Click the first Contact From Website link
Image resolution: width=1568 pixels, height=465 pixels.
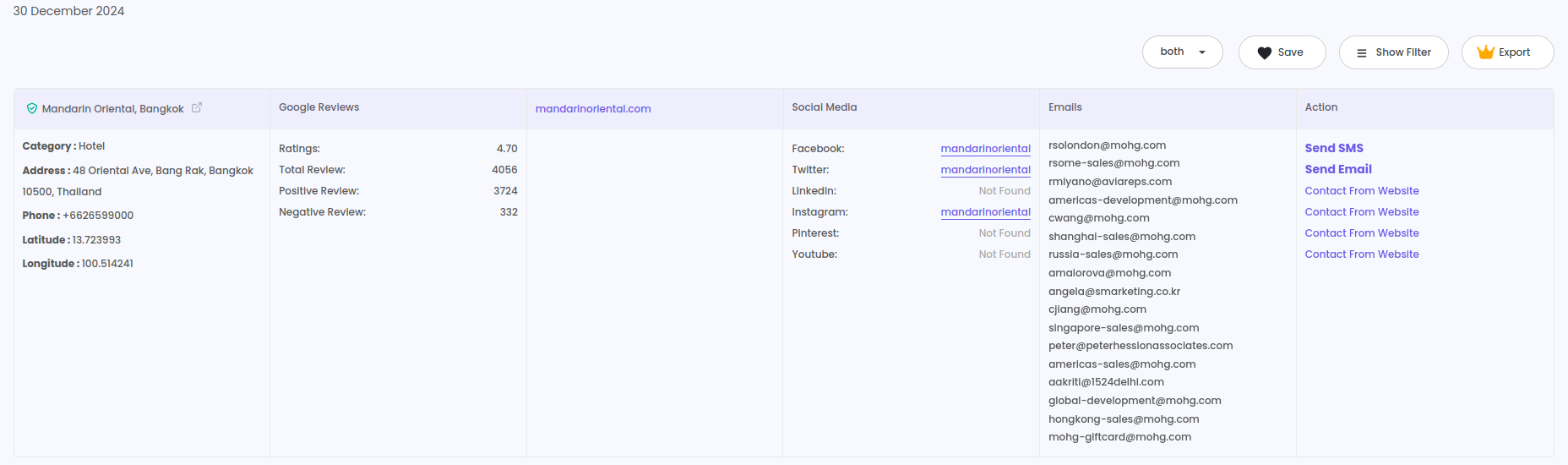tap(1361, 191)
